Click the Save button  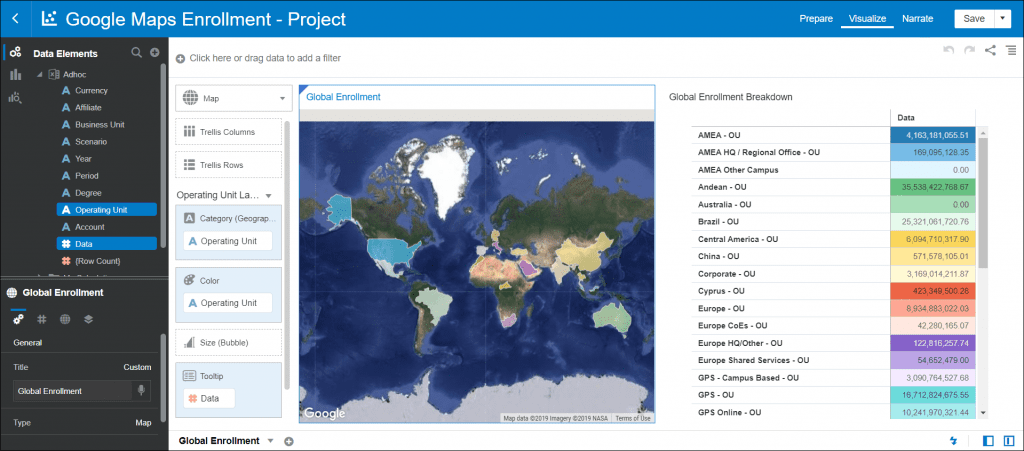coord(974,18)
